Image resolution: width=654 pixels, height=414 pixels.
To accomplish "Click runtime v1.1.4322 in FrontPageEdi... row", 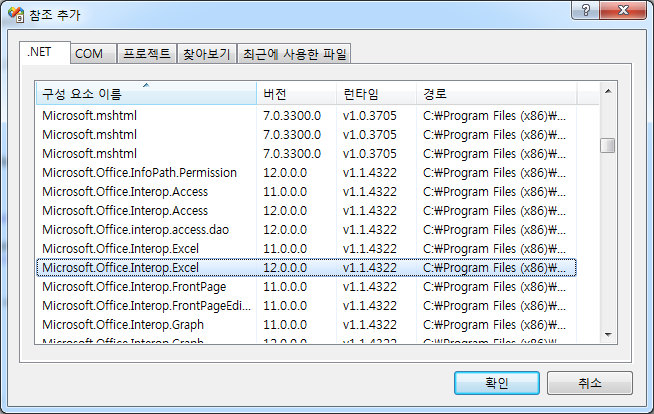I will [x=370, y=306].
